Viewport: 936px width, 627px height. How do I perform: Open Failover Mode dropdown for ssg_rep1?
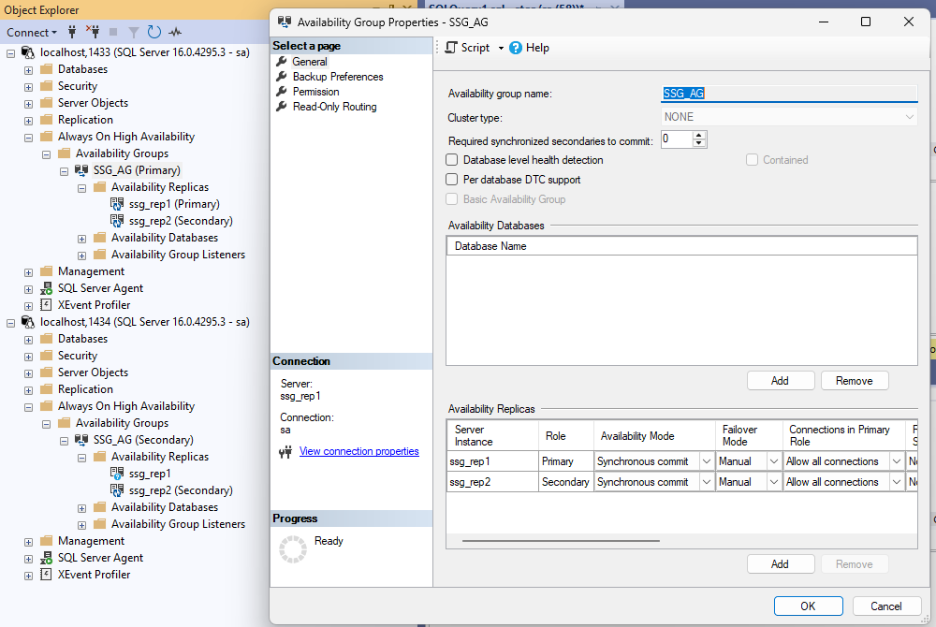coord(774,462)
